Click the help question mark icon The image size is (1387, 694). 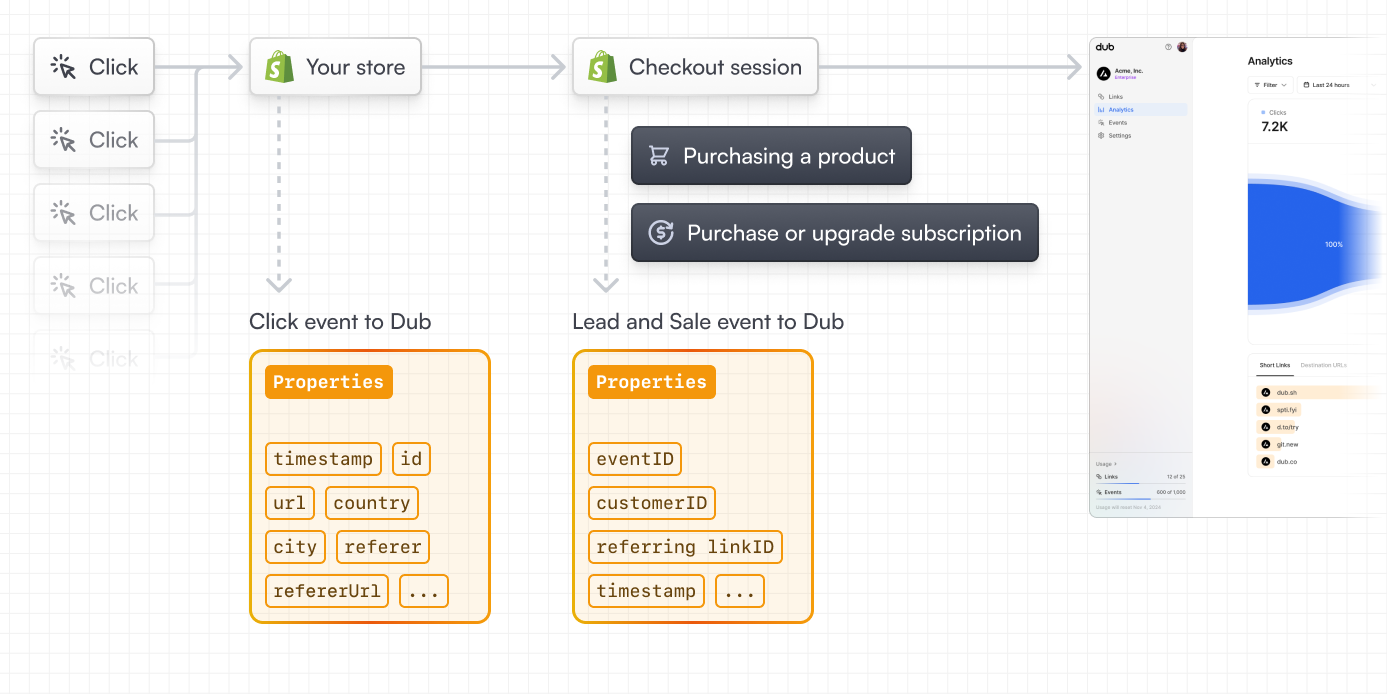[x=1168, y=47]
